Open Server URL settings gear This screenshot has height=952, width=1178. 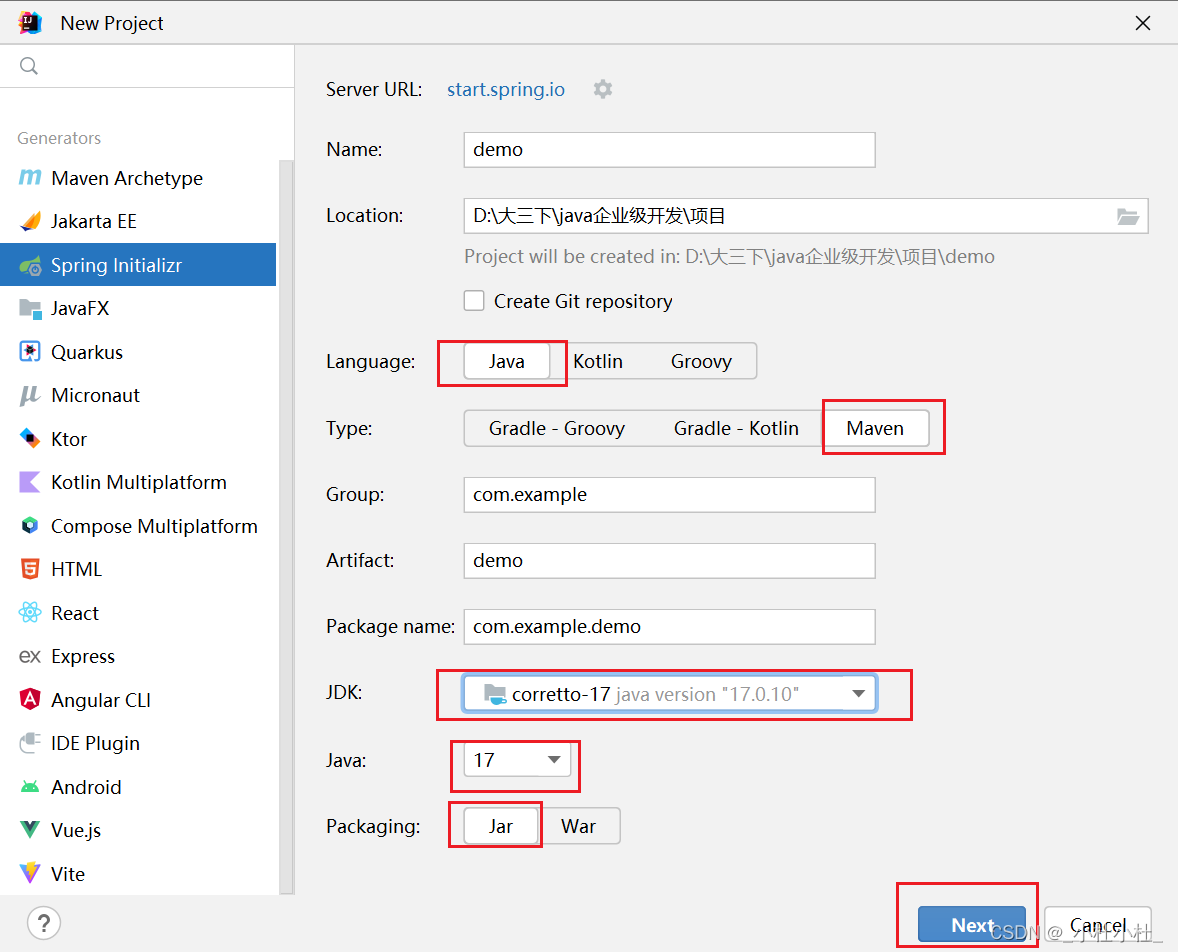tap(603, 89)
